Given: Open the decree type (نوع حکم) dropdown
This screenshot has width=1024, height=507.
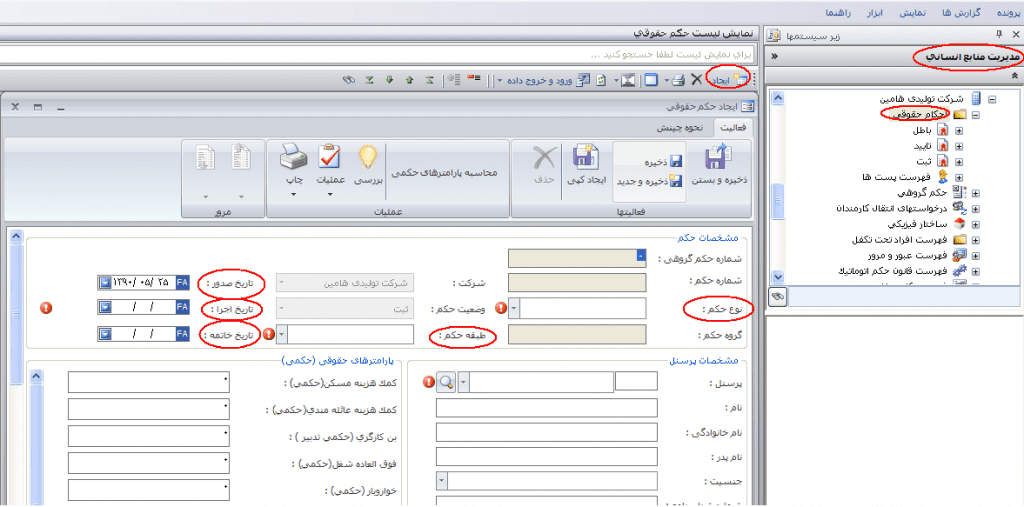Looking at the screenshot, I should click(x=514, y=309).
